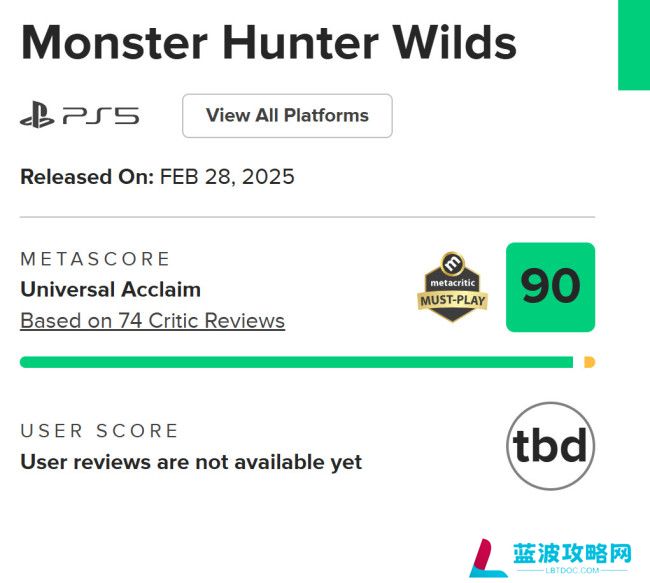Click the METASCORE heading label
The width and height of the screenshot is (650, 583).
(x=95, y=259)
